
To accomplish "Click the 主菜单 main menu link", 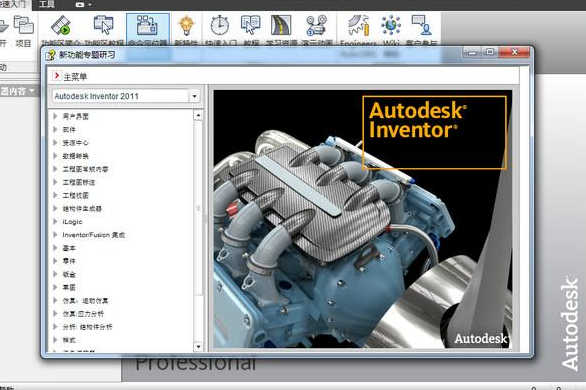I will (x=75, y=77).
